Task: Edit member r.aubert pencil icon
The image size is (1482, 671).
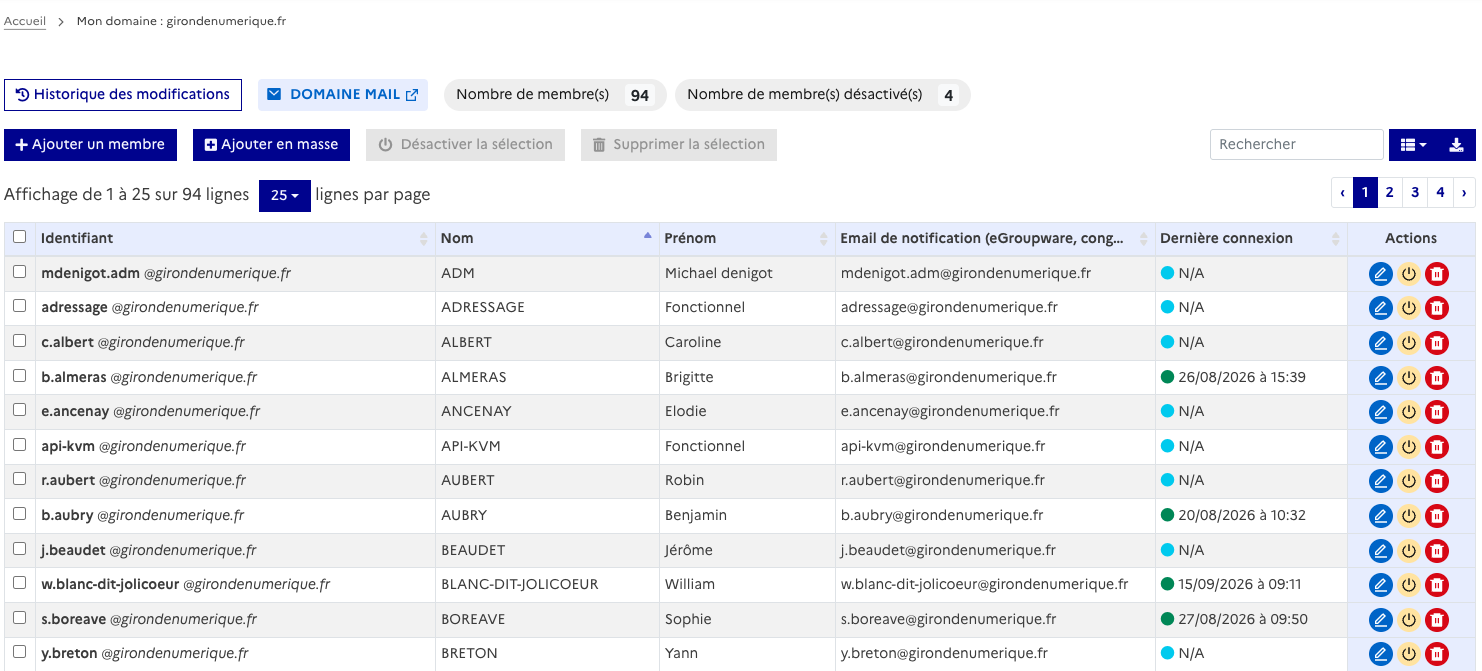Action: point(1381,481)
